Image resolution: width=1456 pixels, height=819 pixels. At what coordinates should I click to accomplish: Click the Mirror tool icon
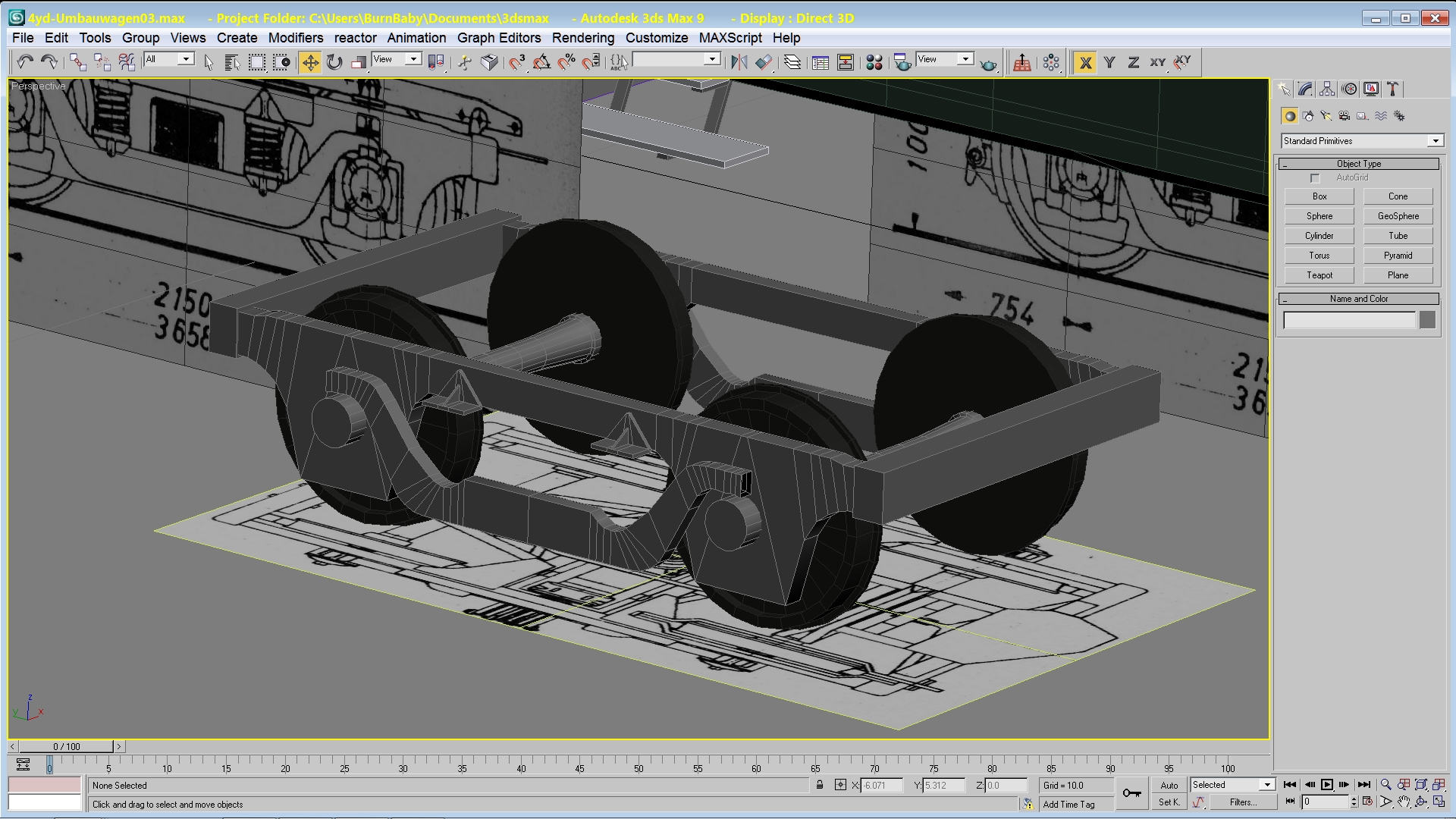click(x=739, y=62)
